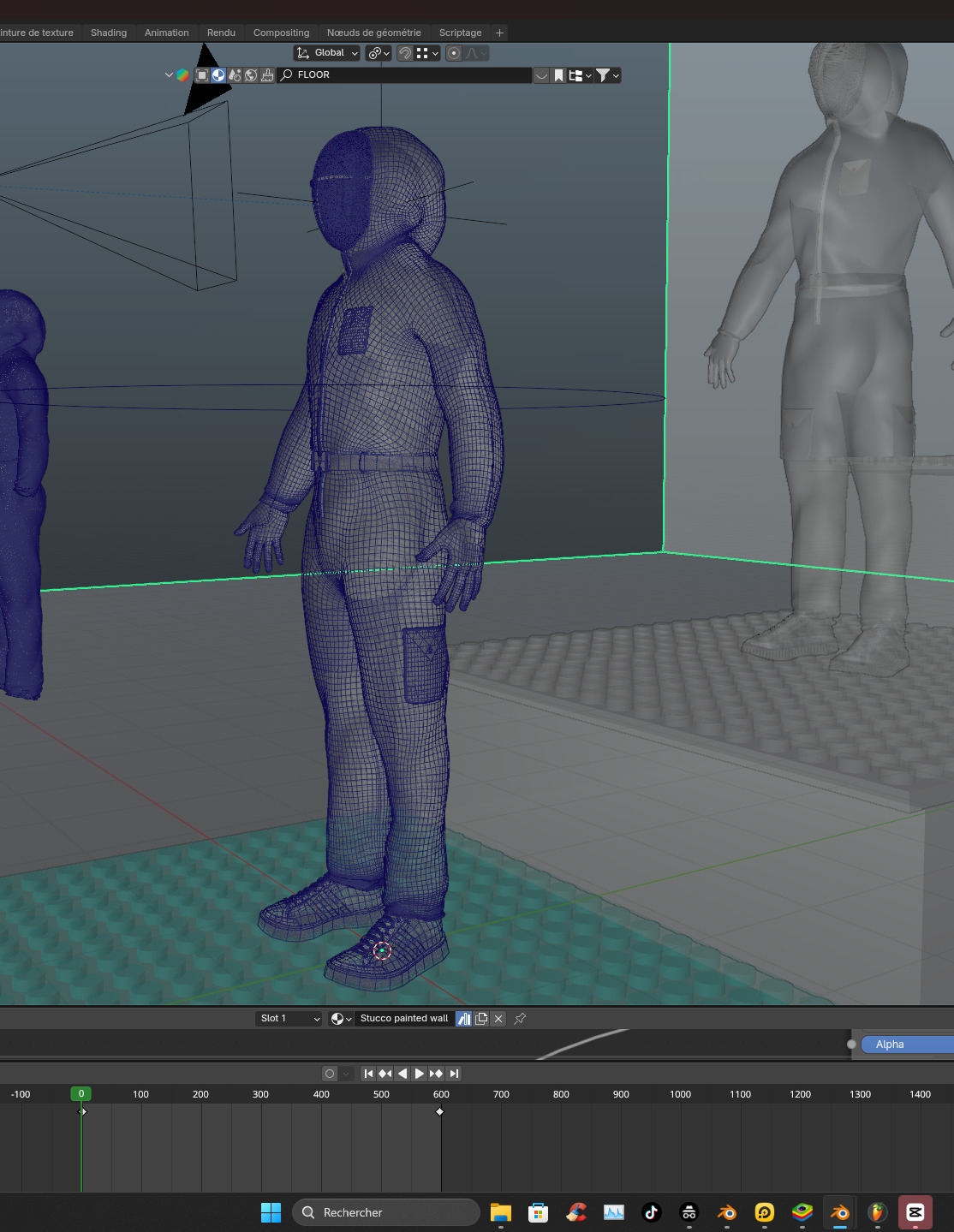This screenshot has width=954, height=1232.
Task: Jump to the end frame
Action: pos(454,1074)
